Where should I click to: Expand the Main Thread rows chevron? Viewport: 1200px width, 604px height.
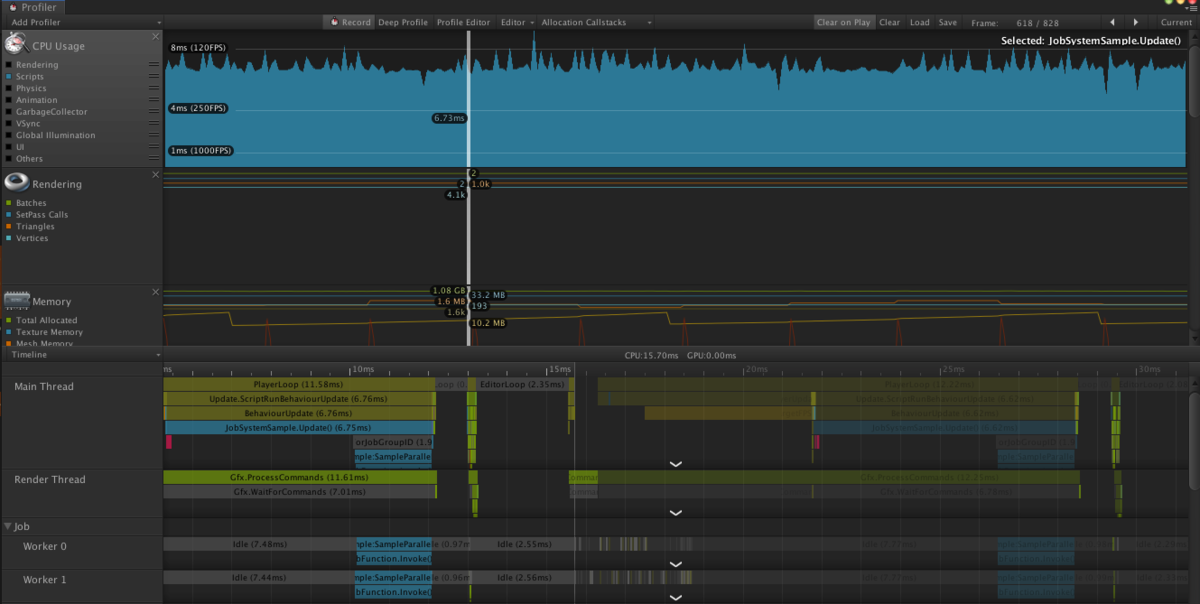676,464
